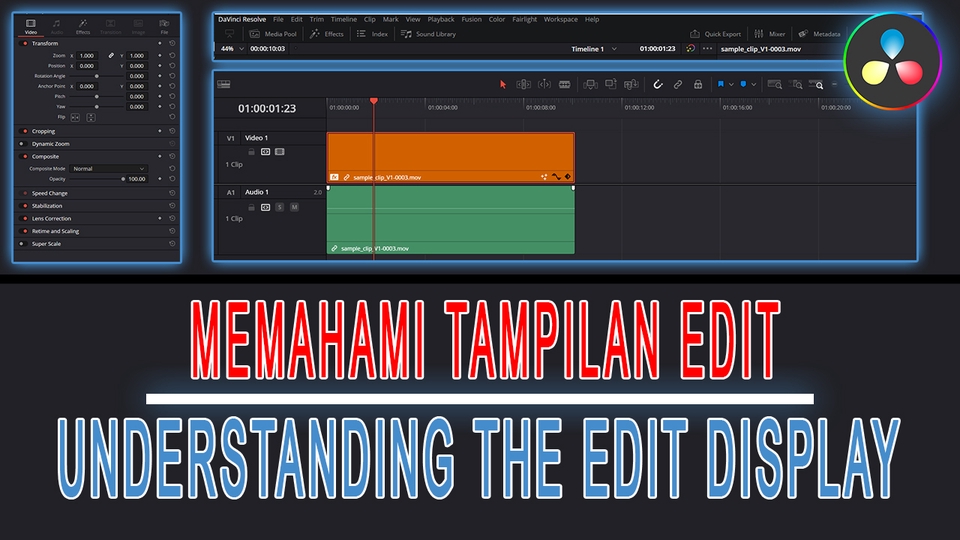
Task: Open the bypass color grades icon in viewer
Action: (x=691, y=48)
